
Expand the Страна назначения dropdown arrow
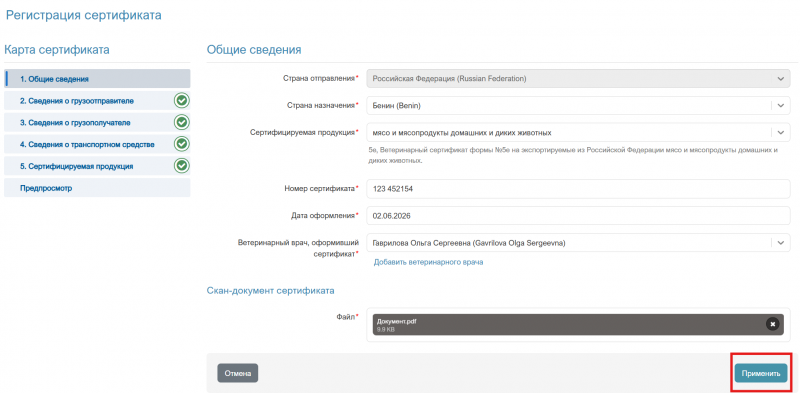click(781, 106)
